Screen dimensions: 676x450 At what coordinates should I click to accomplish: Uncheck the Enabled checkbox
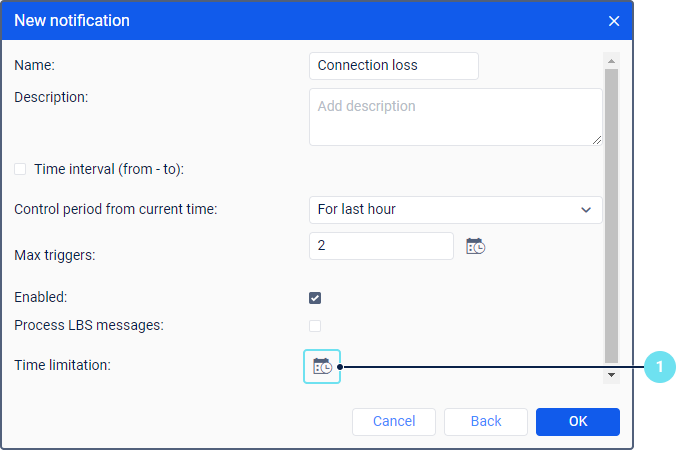pyautogui.click(x=315, y=297)
